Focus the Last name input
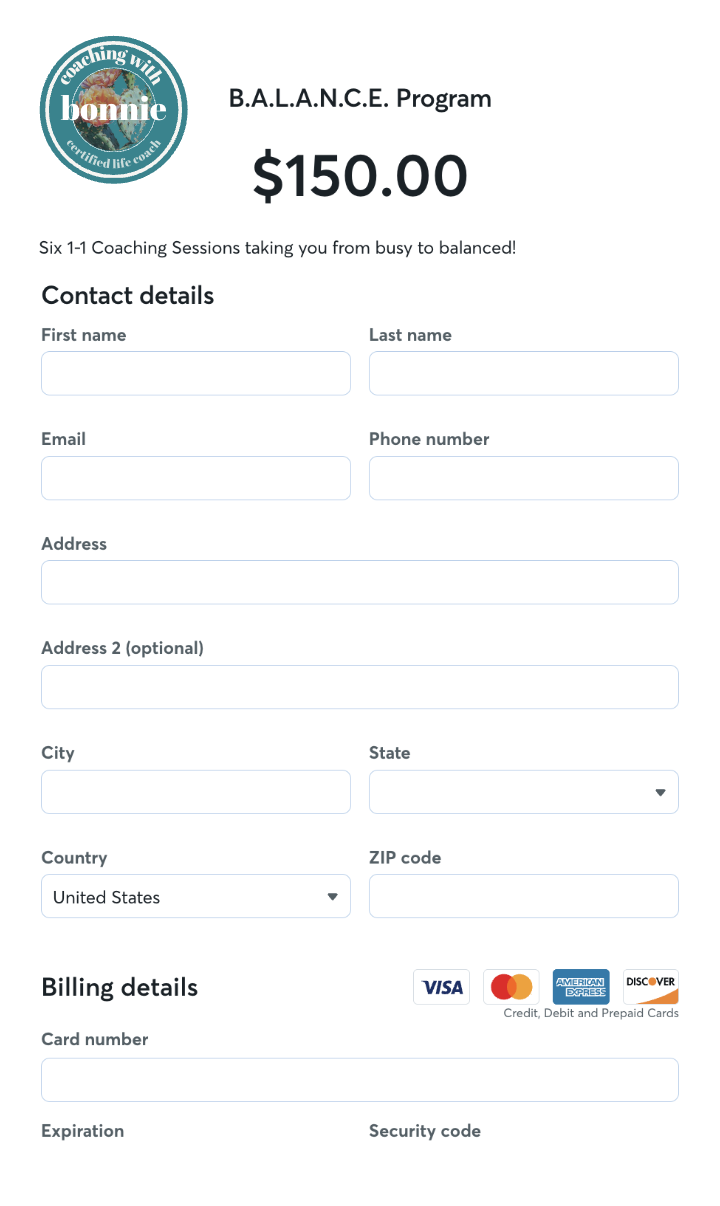The width and height of the screenshot is (720, 1206). 523,373
